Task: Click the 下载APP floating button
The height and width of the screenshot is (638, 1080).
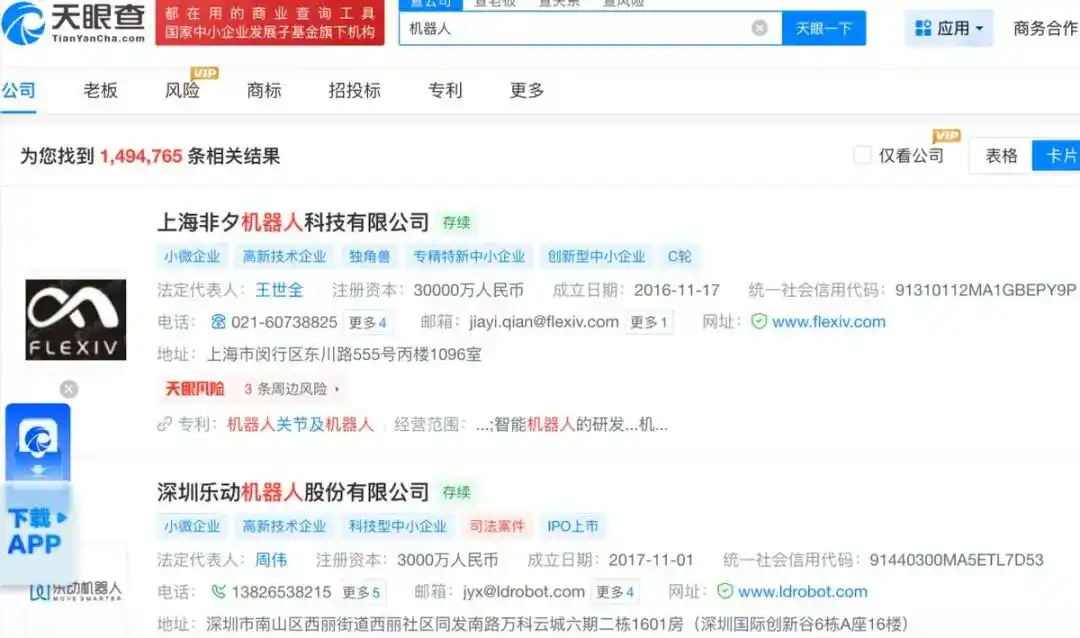Action: pyautogui.click(x=38, y=531)
